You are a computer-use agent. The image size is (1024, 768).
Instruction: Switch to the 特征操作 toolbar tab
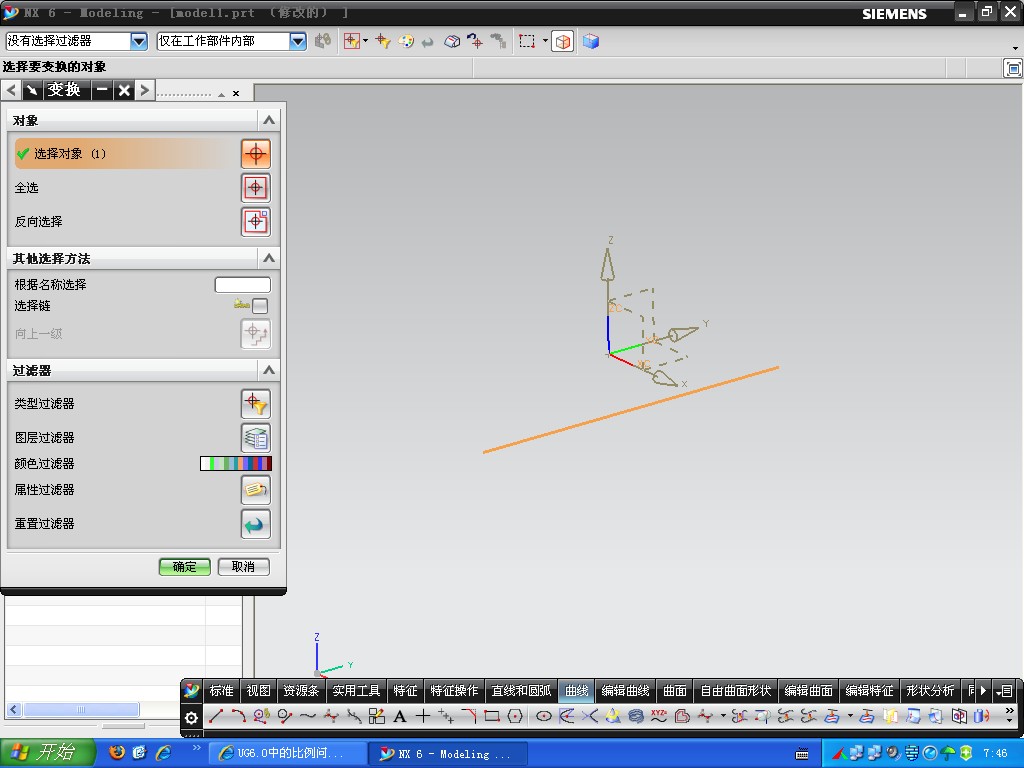click(455, 690)
